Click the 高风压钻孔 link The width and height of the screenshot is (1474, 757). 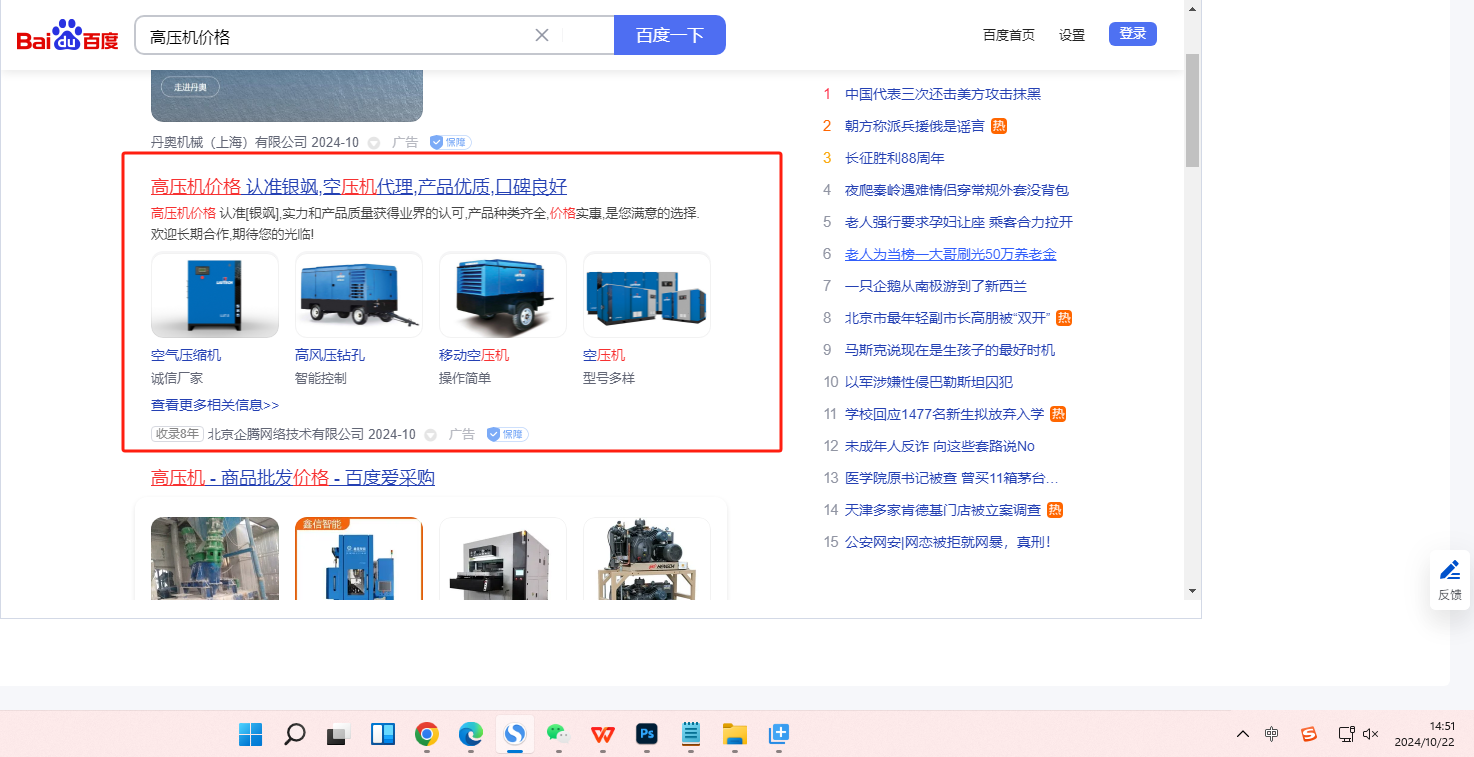click(330, 355)
